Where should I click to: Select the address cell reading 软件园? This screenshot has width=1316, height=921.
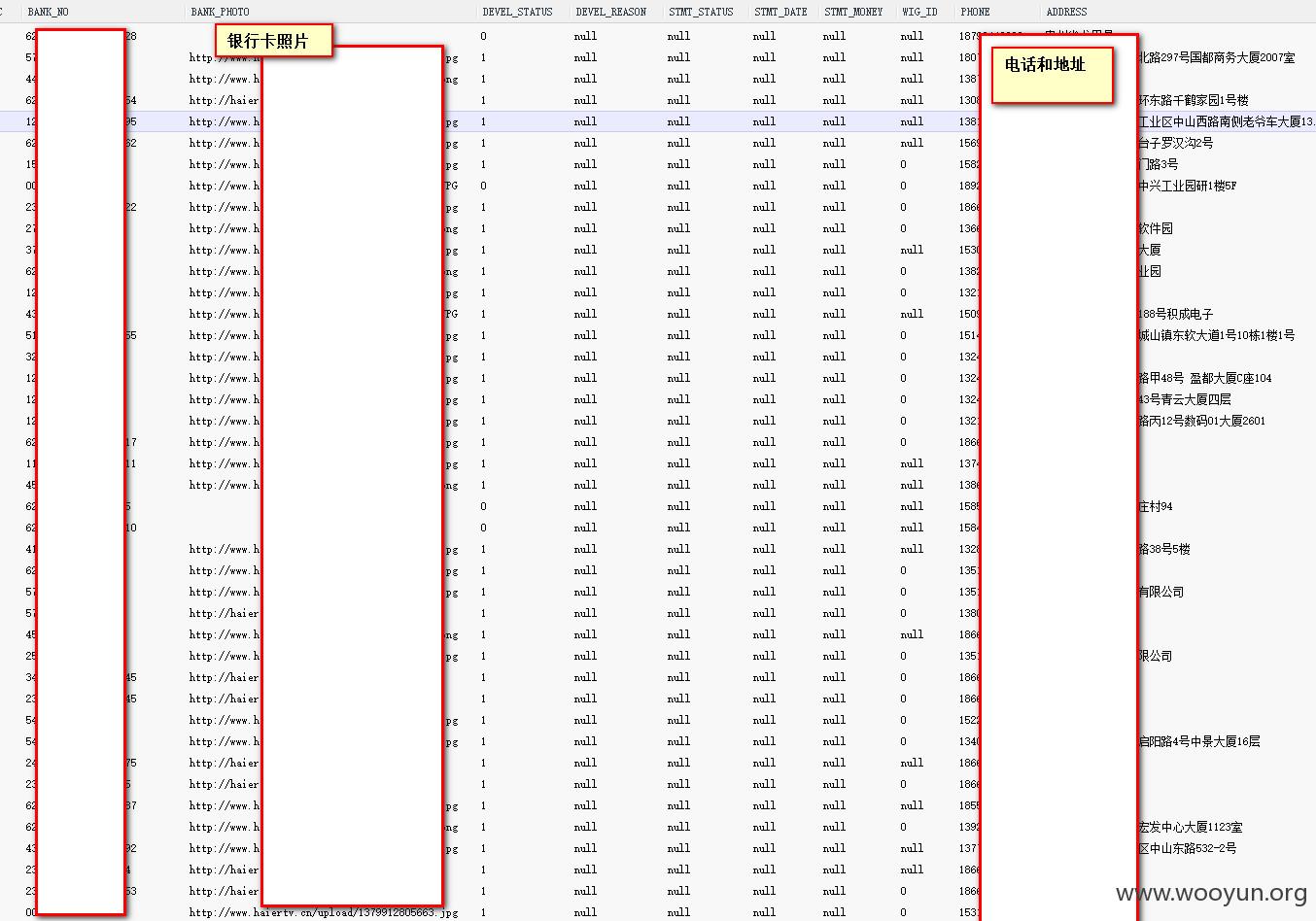pyautogui.click(x=1156, y=228)
